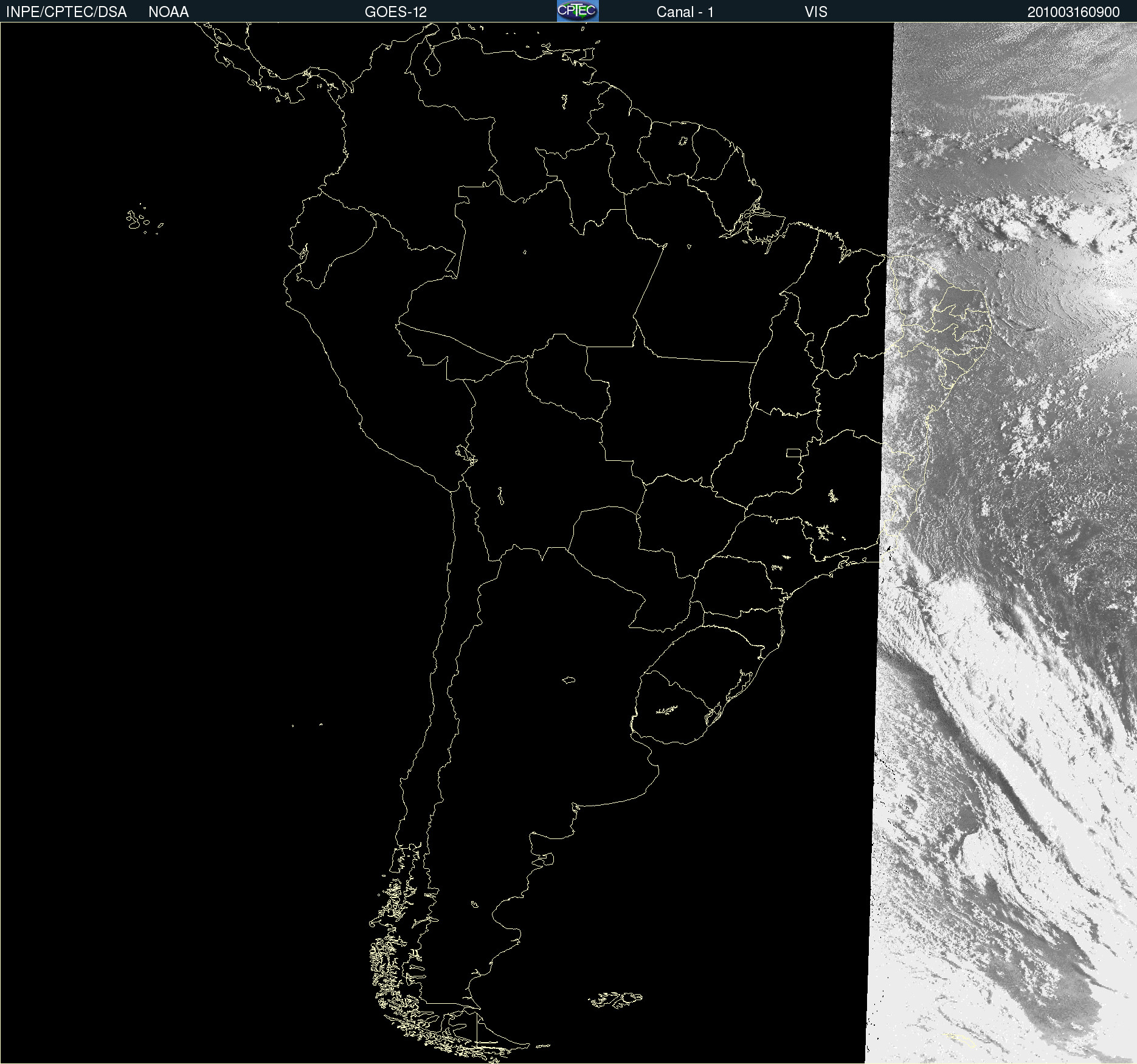Click the GOES-12 satellite label

click(396, 12)
